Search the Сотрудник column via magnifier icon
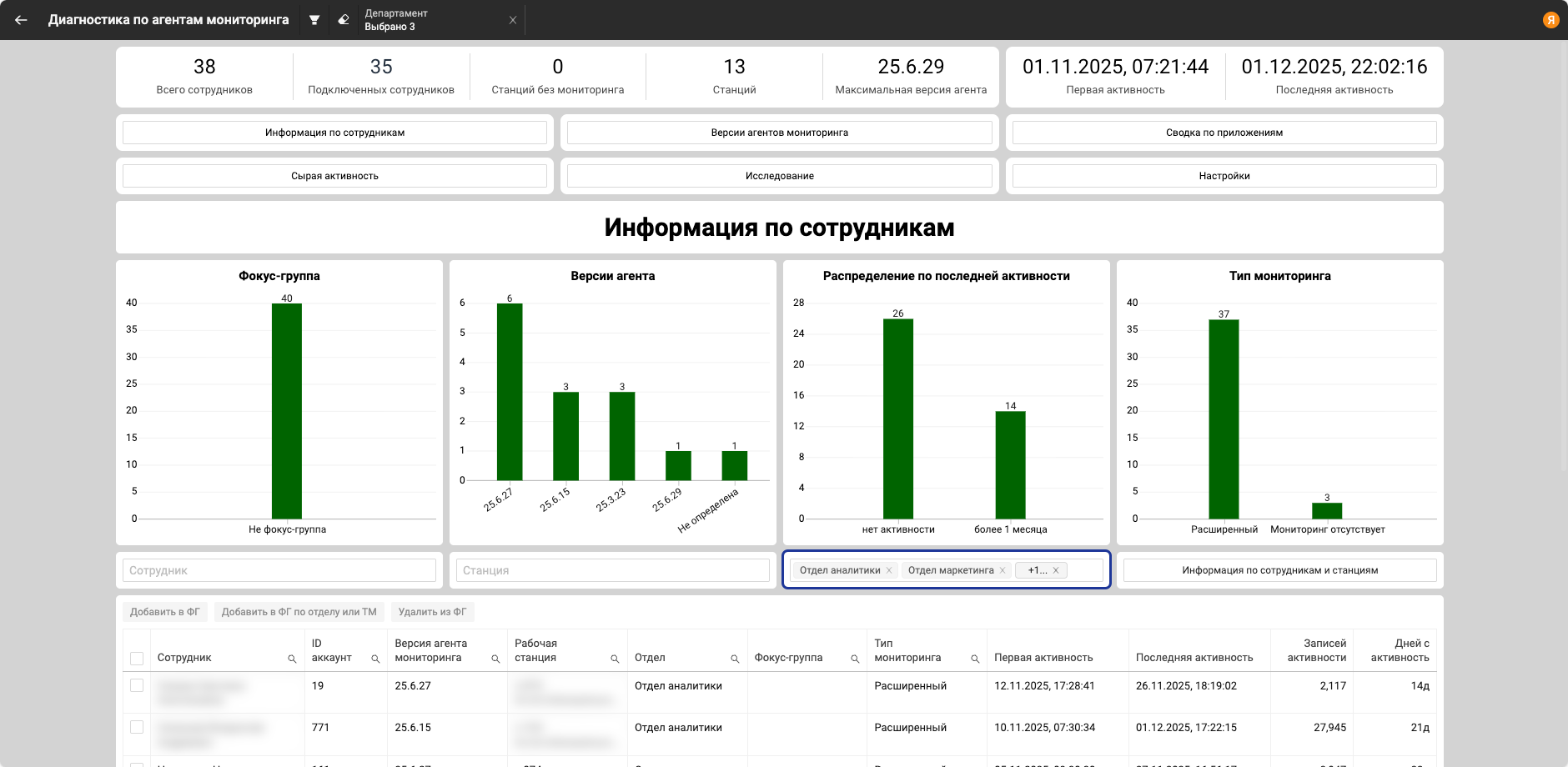1568x767 pixels. 292,659
